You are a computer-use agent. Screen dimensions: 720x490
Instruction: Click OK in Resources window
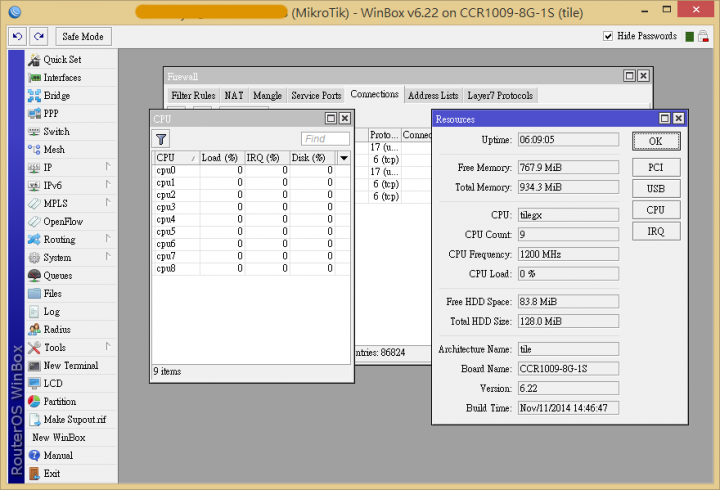(656, 141)
